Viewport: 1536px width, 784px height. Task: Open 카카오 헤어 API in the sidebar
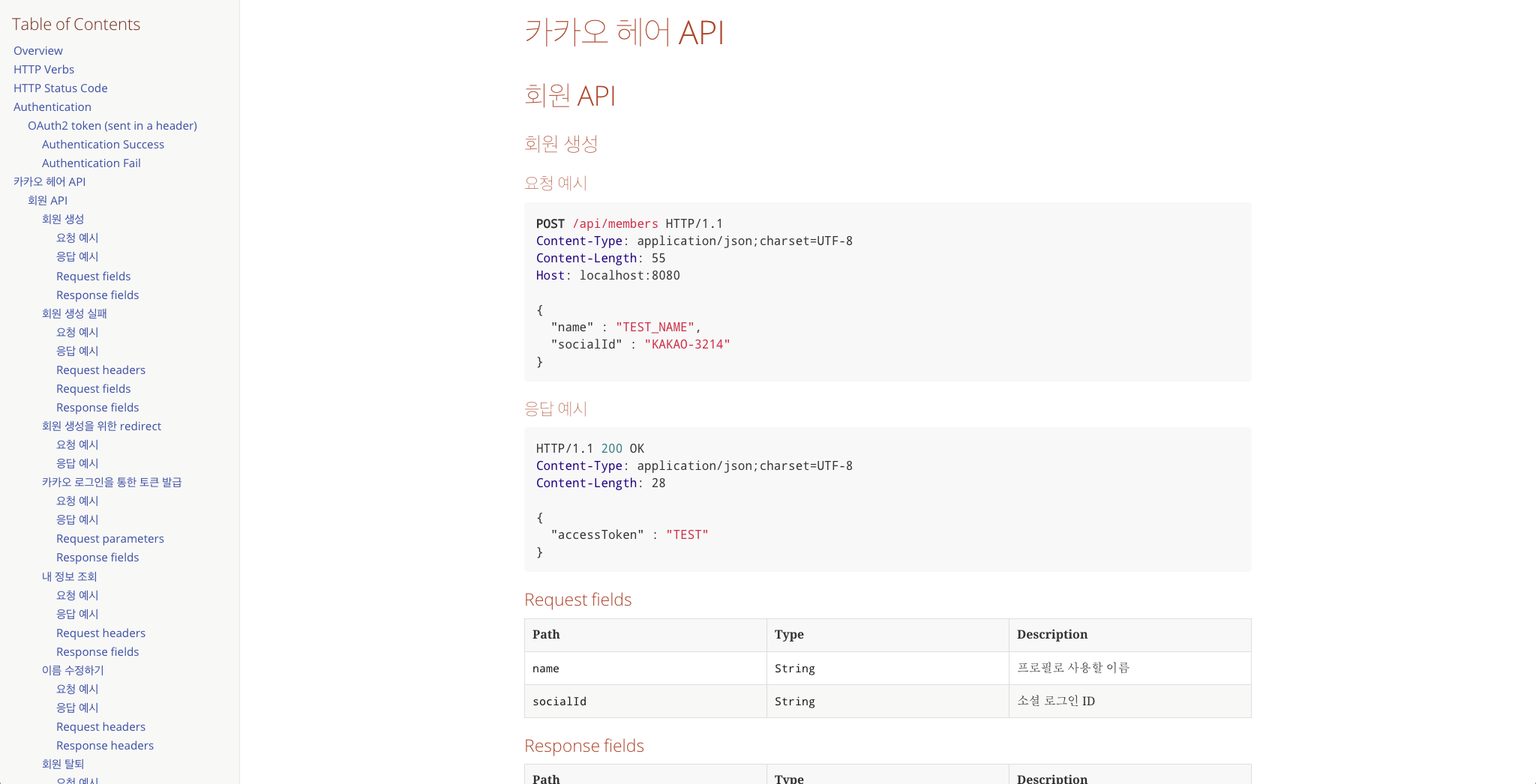click(49, 181)
